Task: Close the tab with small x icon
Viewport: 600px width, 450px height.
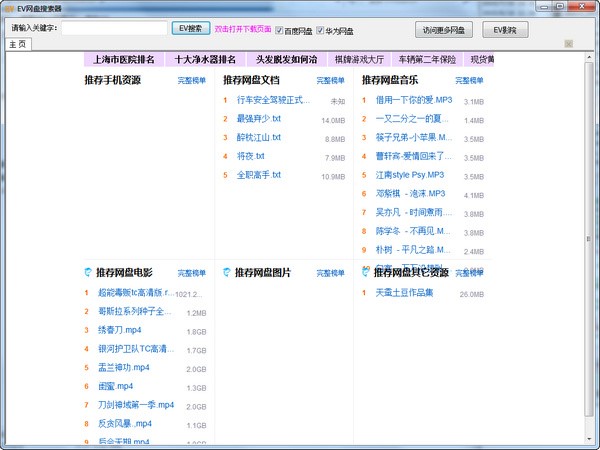Action: (569, 44)
